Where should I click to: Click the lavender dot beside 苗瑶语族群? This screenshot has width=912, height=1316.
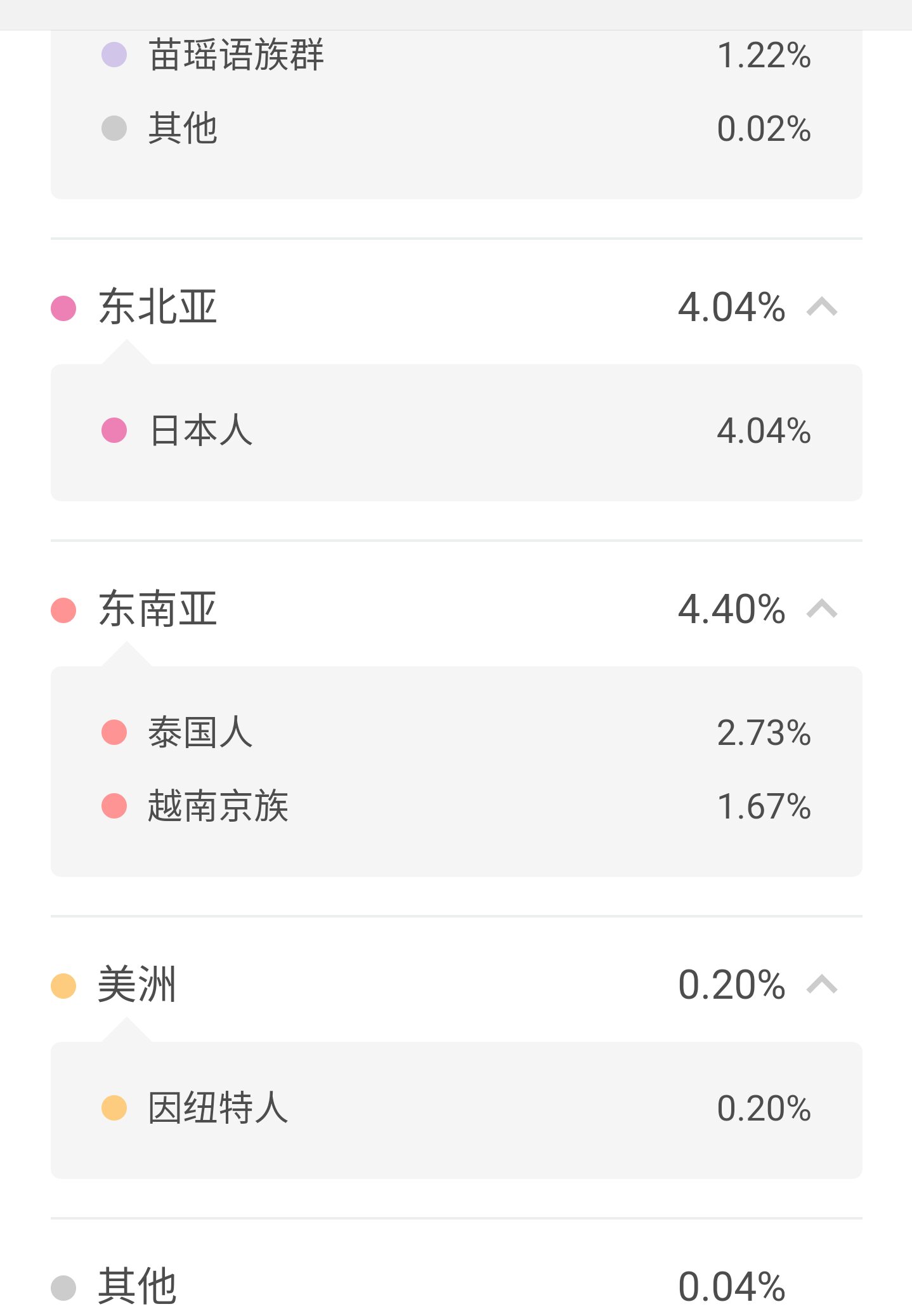(x=114, y=55)
